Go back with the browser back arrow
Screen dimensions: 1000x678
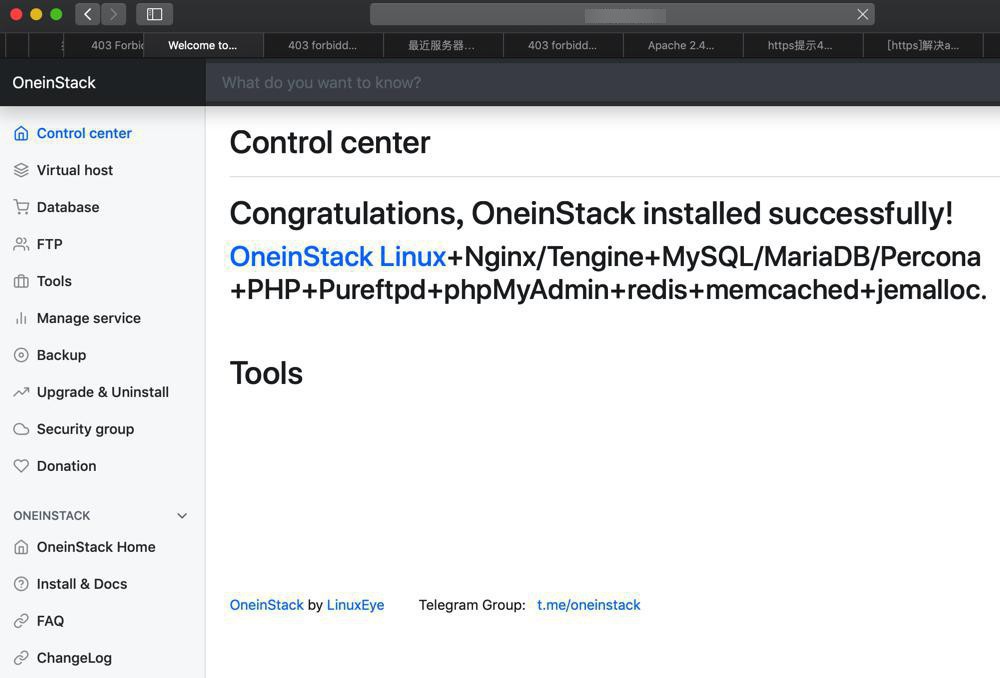[x=88, y=14]
